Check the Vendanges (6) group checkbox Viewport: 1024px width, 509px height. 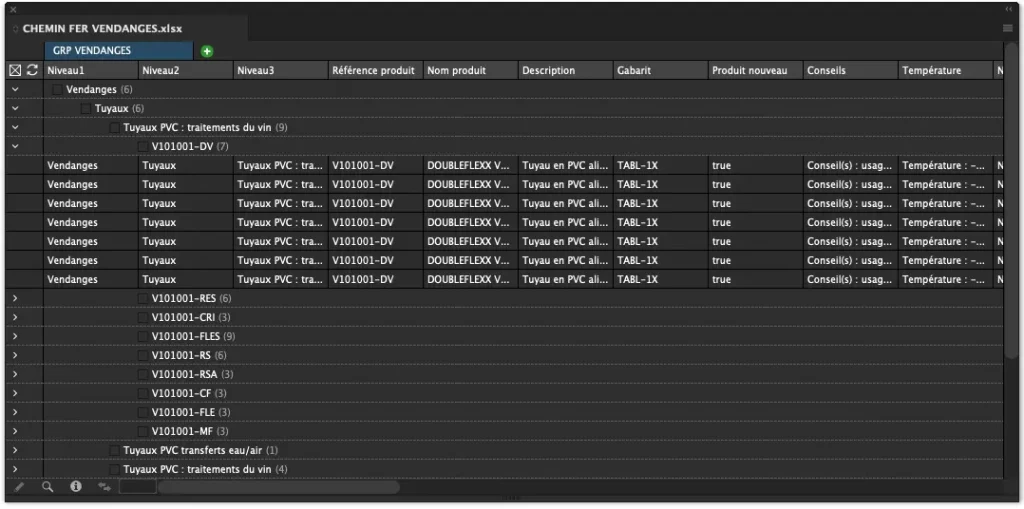(58, 90)
